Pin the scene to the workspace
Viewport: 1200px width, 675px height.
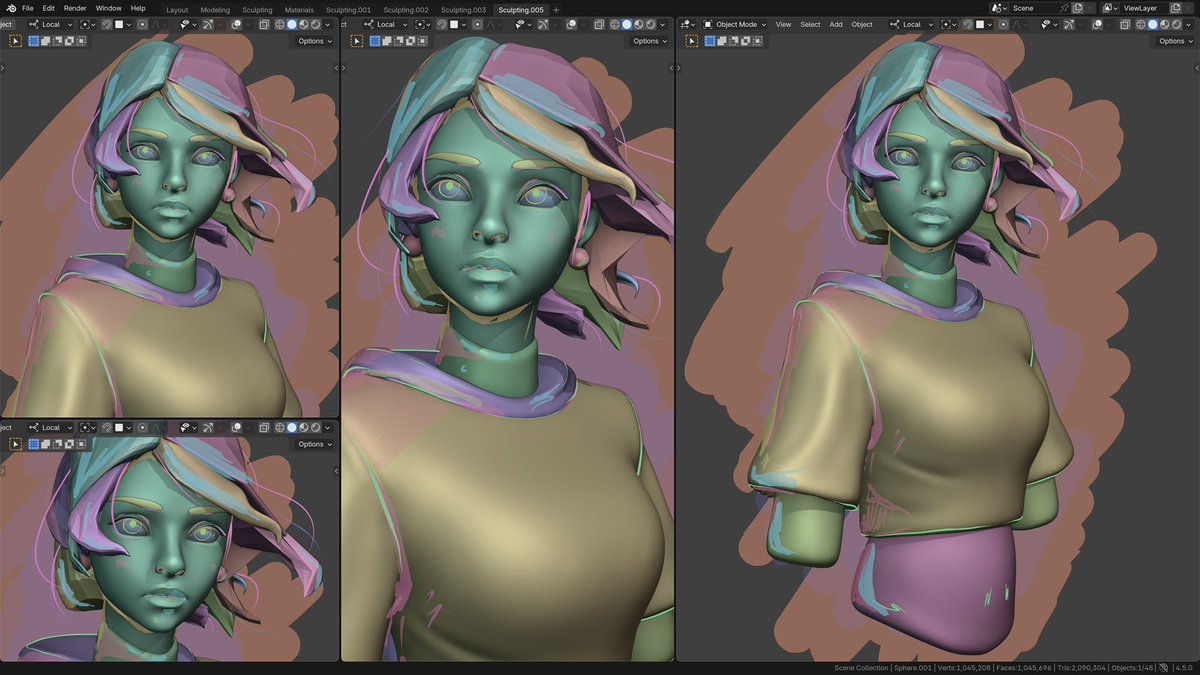tap(1064, 8)
